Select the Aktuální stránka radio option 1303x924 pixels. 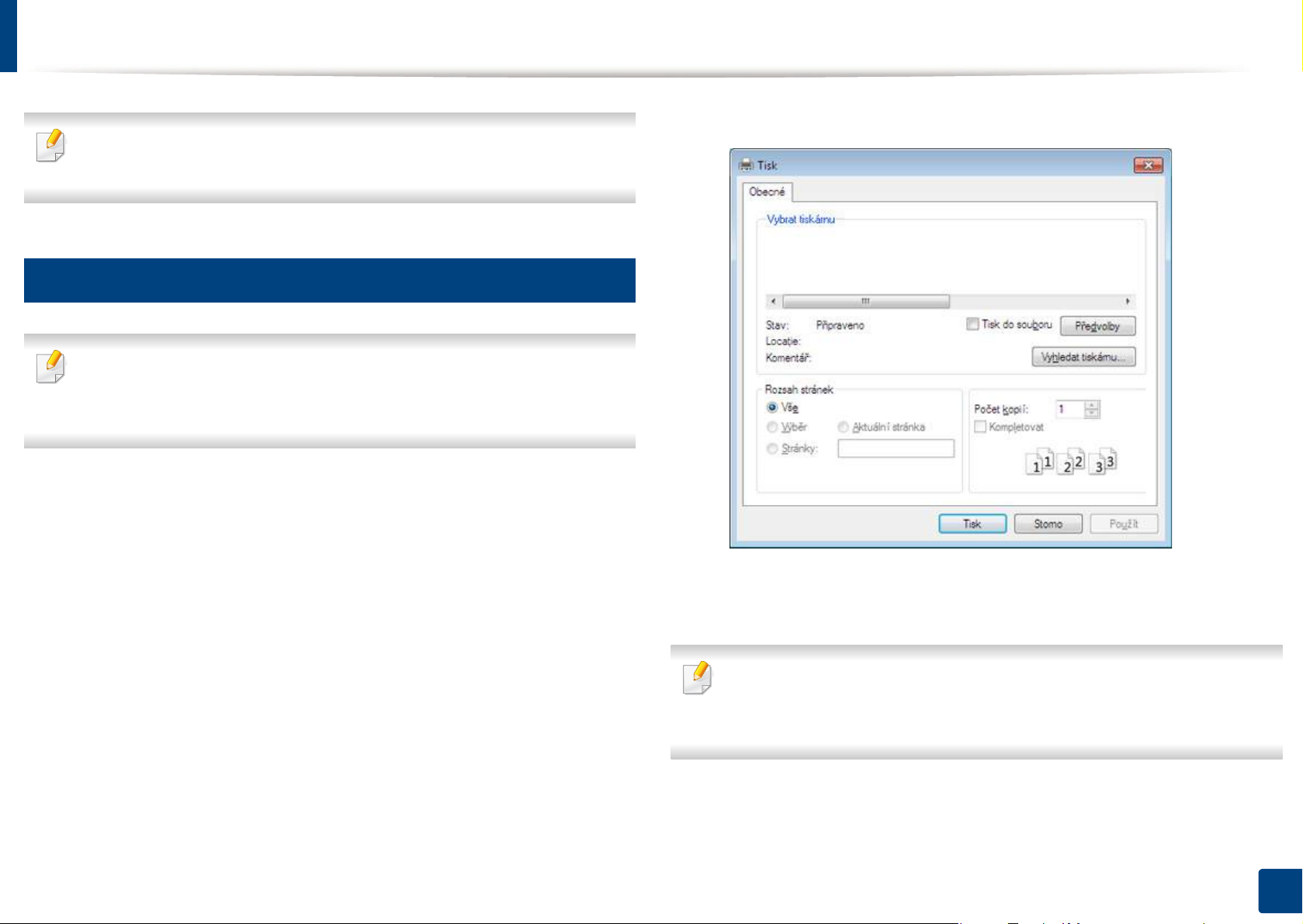(843, 427)
